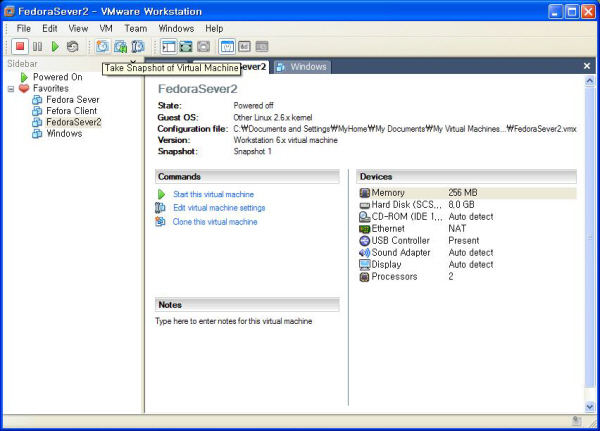Viewport: 600px width, 431px height.
Task: Click the red Power Off toolbar icon
Action: tap(20, 47)
